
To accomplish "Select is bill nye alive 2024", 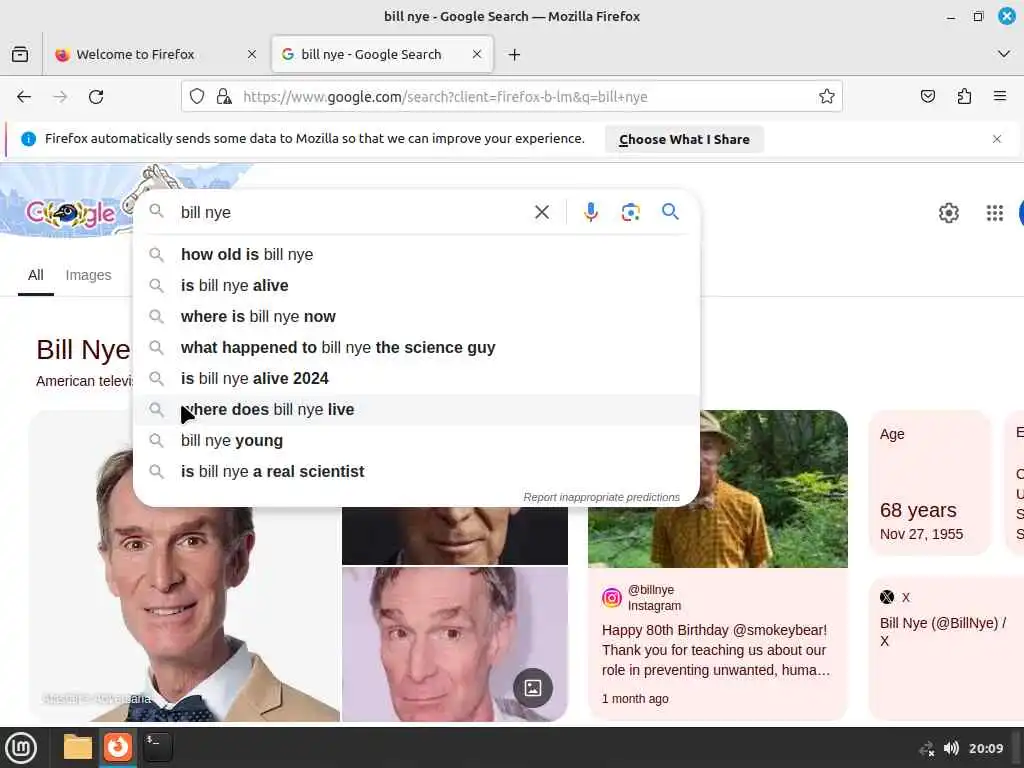I will click(416, 379).
